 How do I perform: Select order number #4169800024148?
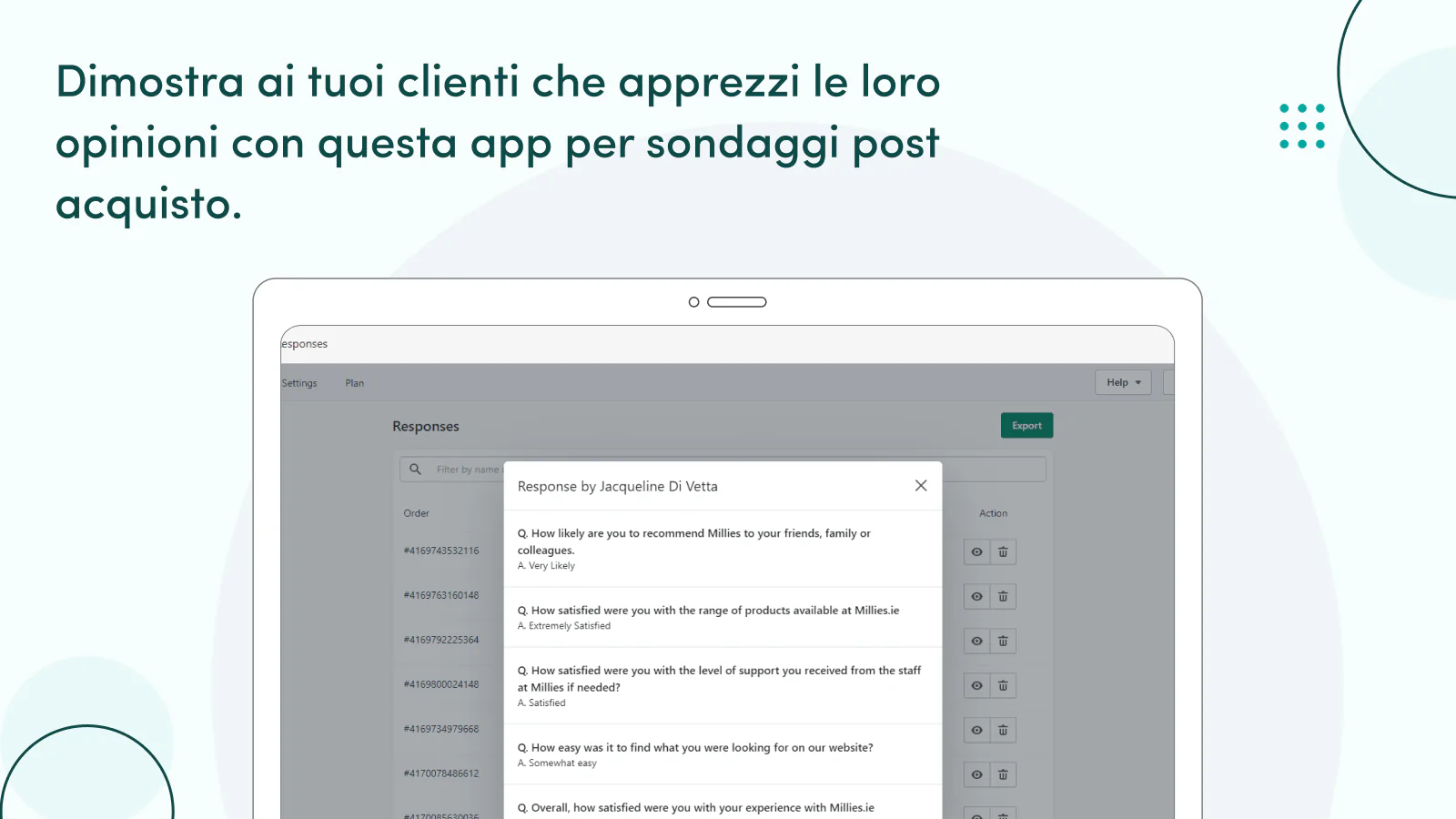click(x=441, y=684)
